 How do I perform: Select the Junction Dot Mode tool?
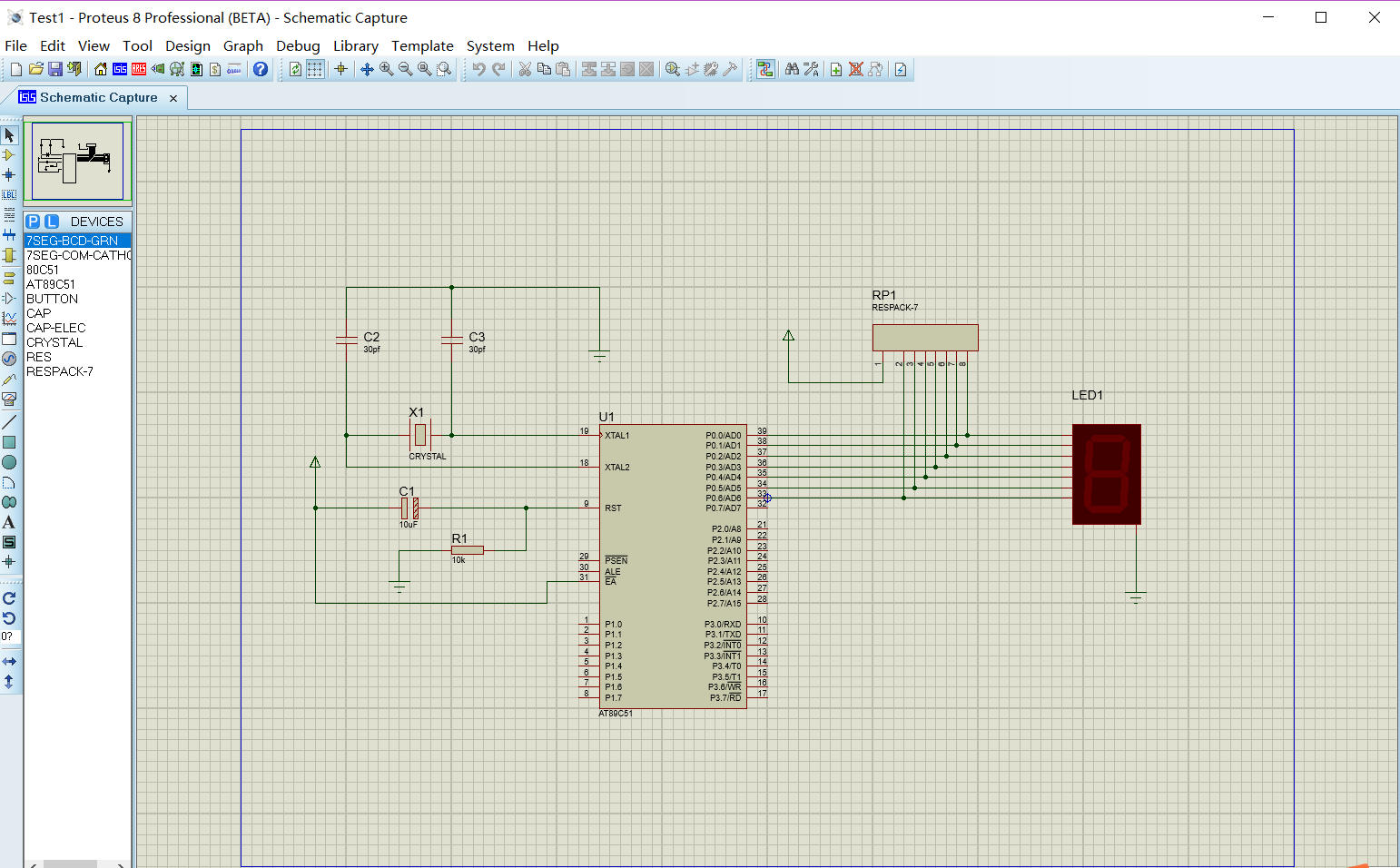click(x=9, y=174)
